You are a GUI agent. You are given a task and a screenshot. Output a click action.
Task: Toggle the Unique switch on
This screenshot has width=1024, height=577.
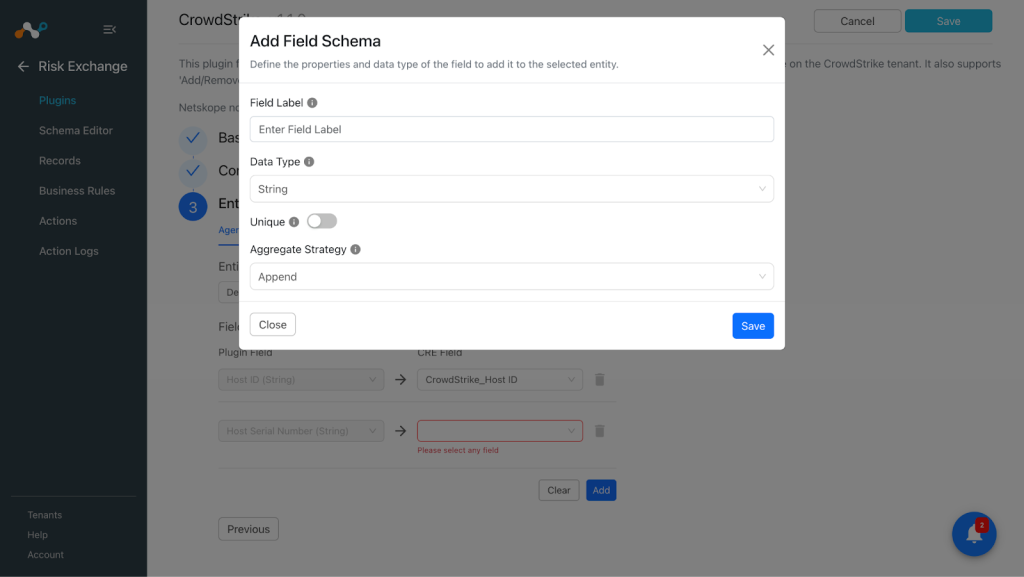(x=322, y=221)
